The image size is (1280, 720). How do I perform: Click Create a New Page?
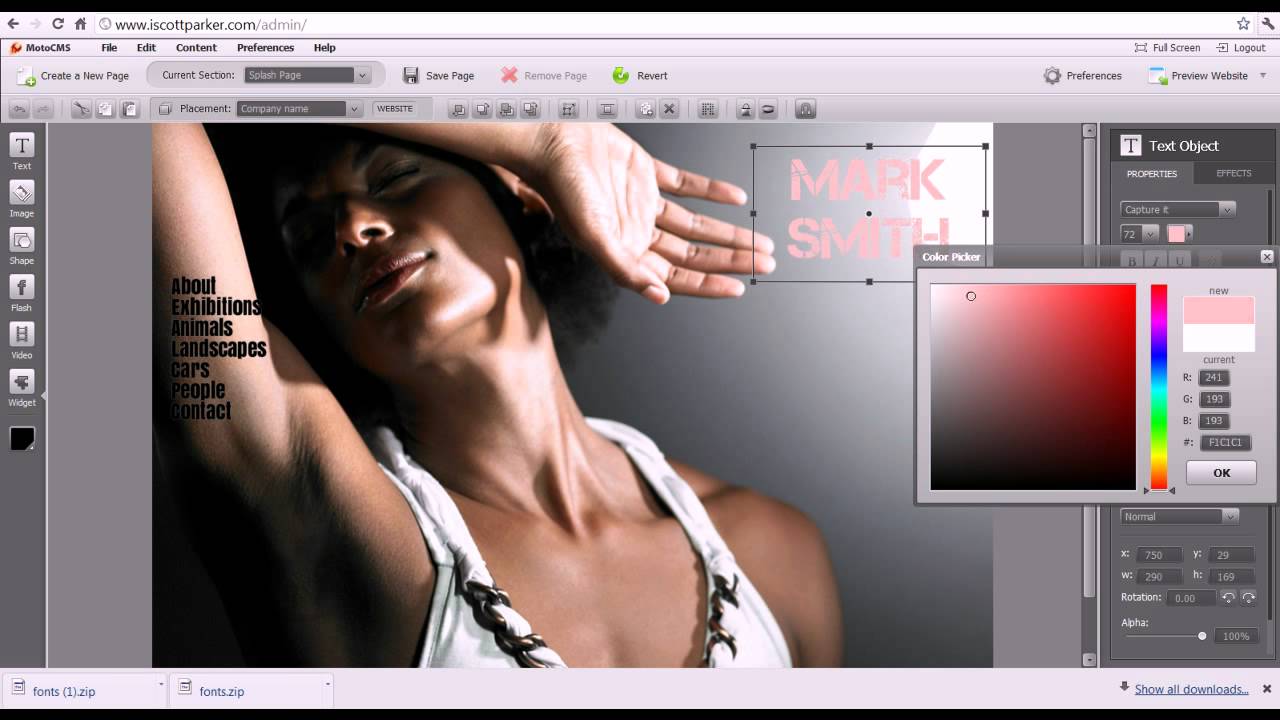(x=73, y=76)
